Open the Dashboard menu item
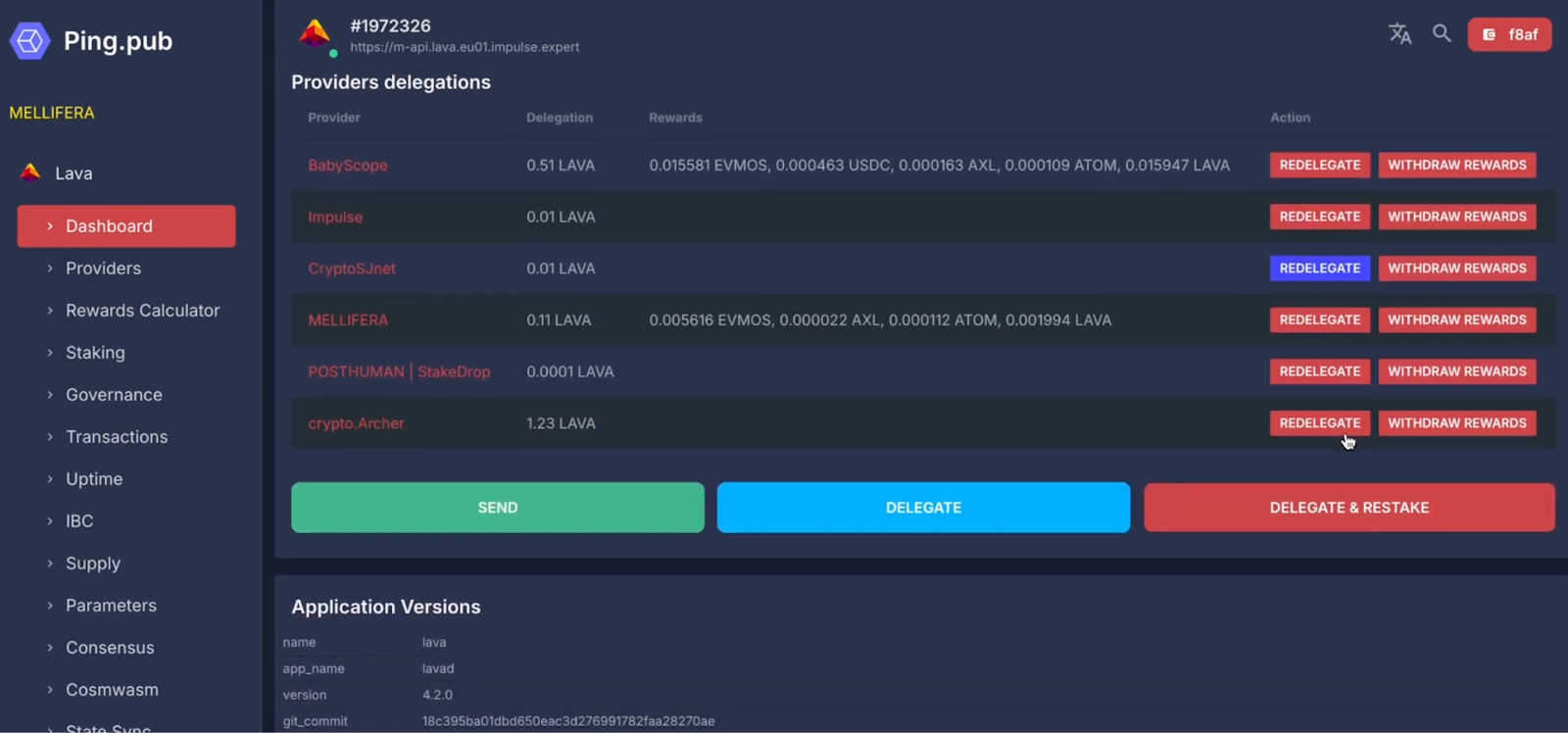This screenshot has width=1568, height=733. click(x=126, y=226)
